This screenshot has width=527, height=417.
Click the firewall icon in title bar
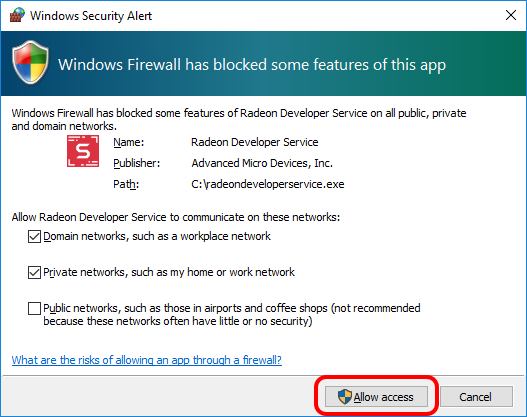click(x=17, y=15)
